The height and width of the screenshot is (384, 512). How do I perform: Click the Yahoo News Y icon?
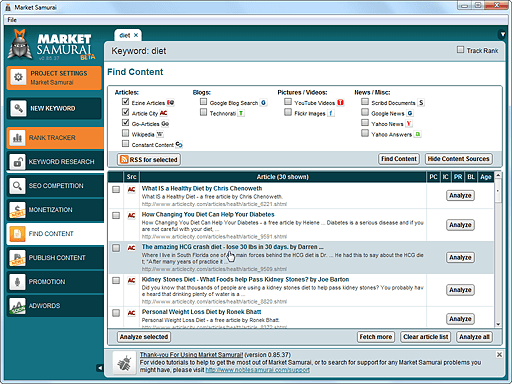click(409, 124)
